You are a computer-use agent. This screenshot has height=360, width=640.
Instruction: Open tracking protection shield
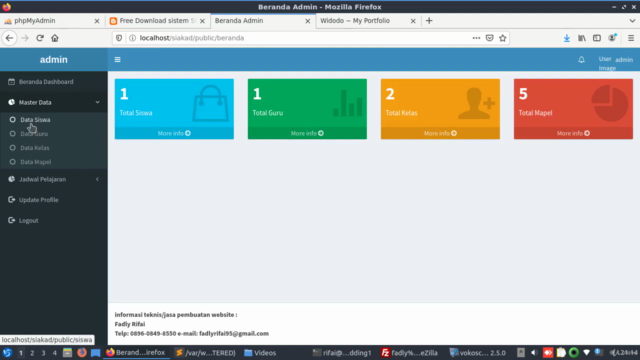(x=119, y=38)
